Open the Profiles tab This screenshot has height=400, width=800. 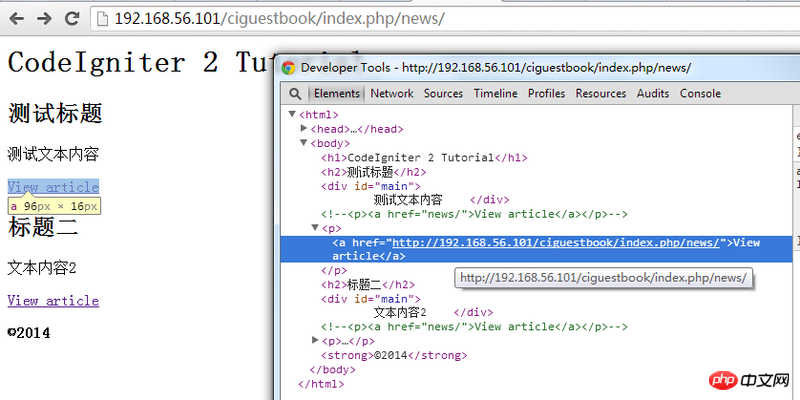[x=546, y=93]
